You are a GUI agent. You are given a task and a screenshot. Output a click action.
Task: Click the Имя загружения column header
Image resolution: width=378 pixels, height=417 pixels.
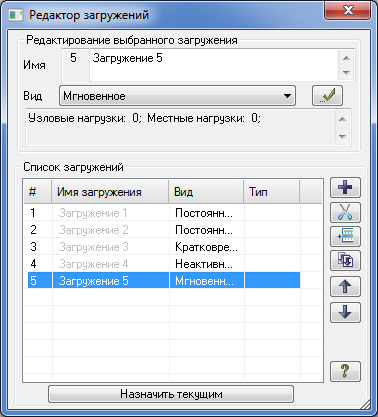point(110,192)
